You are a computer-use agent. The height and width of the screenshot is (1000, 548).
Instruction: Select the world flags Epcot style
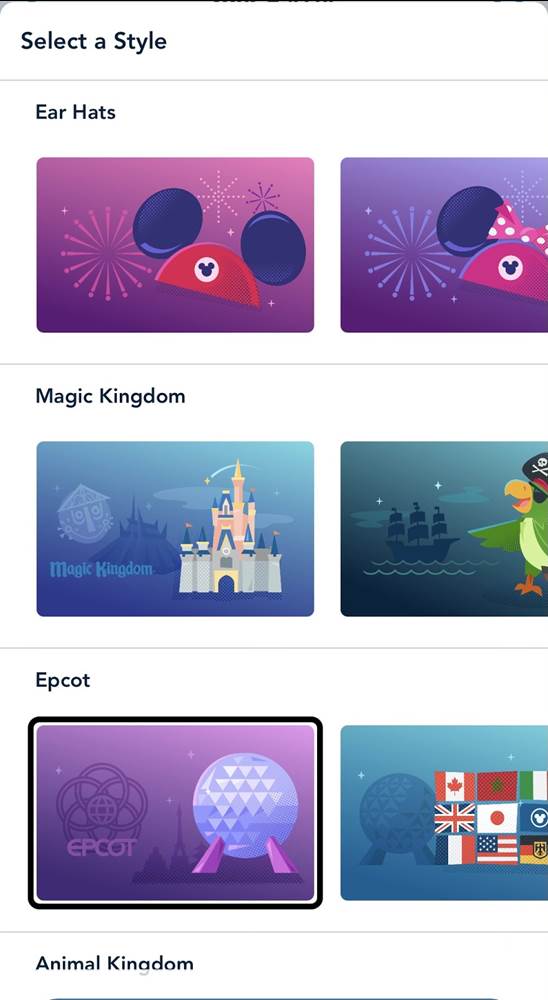(x=444, y=812)
